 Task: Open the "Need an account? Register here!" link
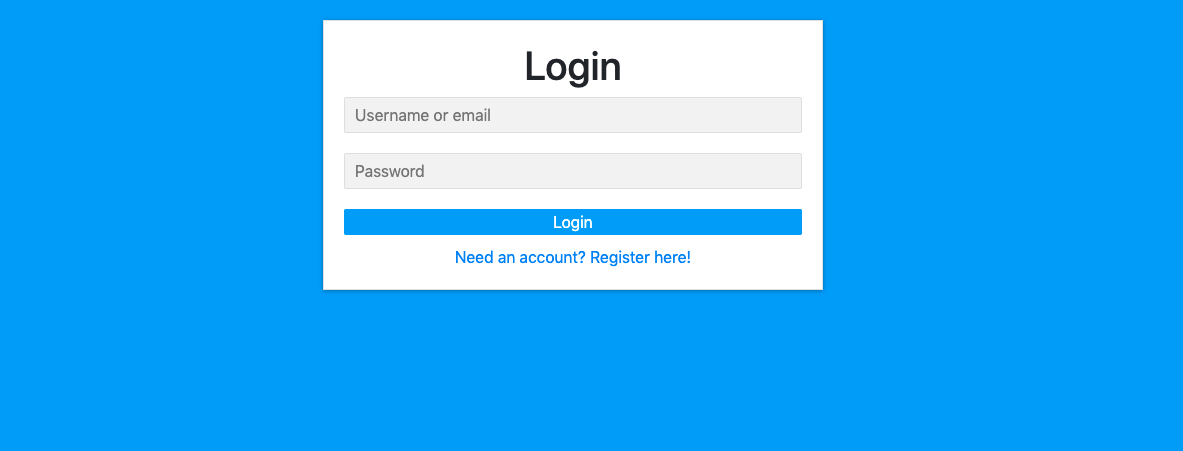(573, 257)
